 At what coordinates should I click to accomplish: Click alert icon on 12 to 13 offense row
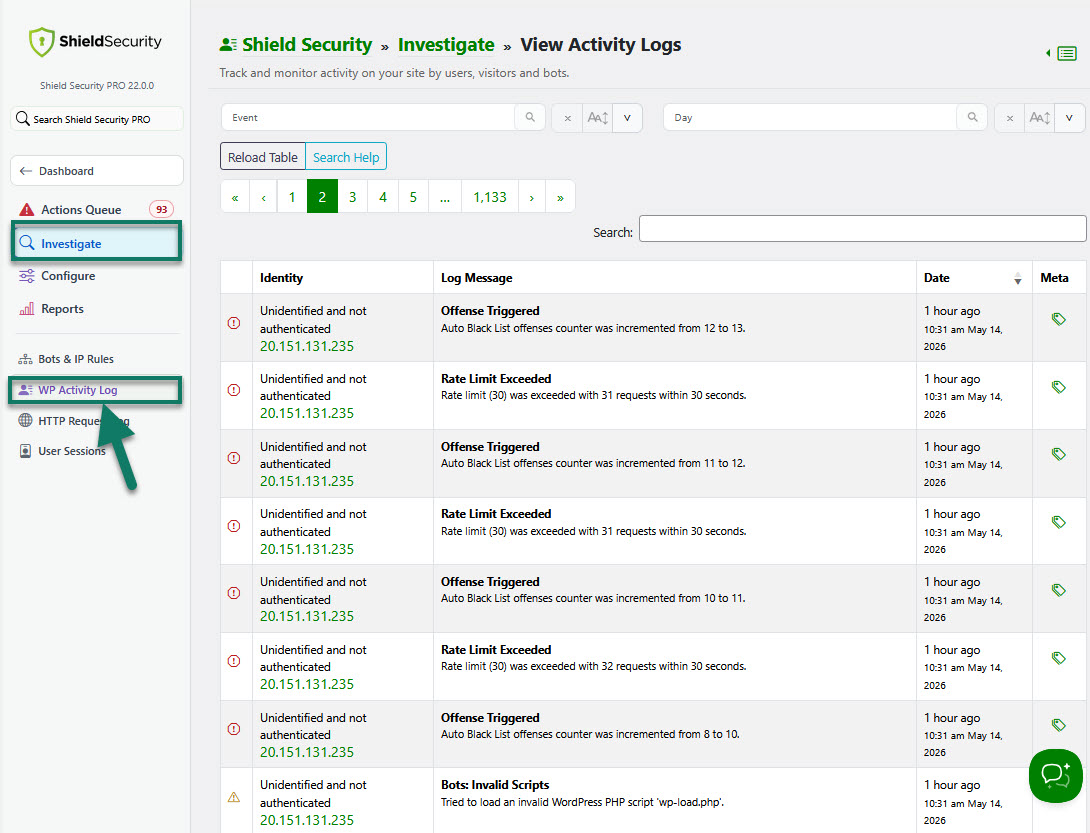[x=234, y=323]
